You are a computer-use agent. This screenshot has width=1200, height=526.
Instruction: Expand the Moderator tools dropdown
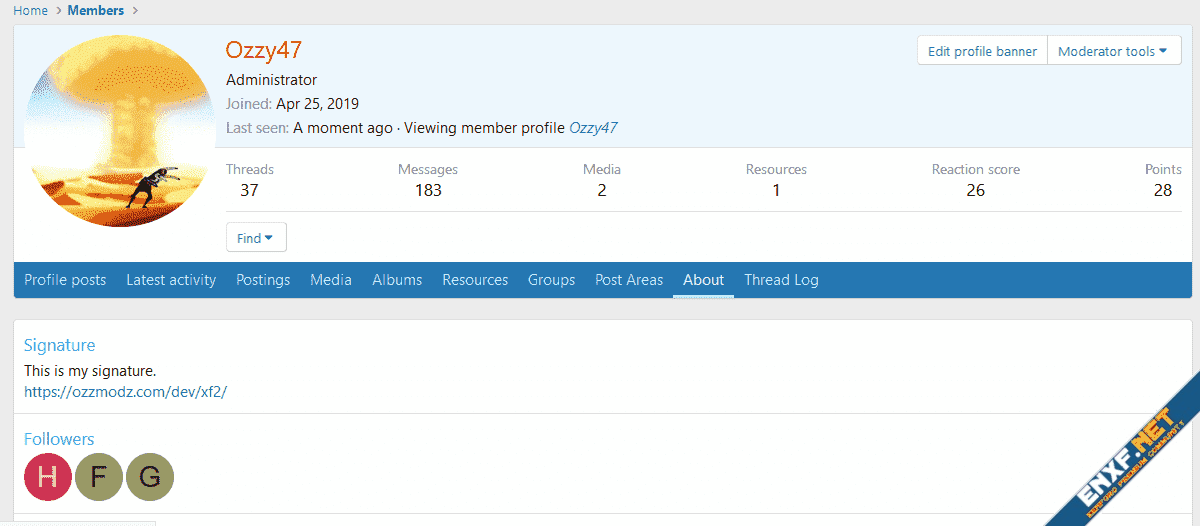point(1113,51)
